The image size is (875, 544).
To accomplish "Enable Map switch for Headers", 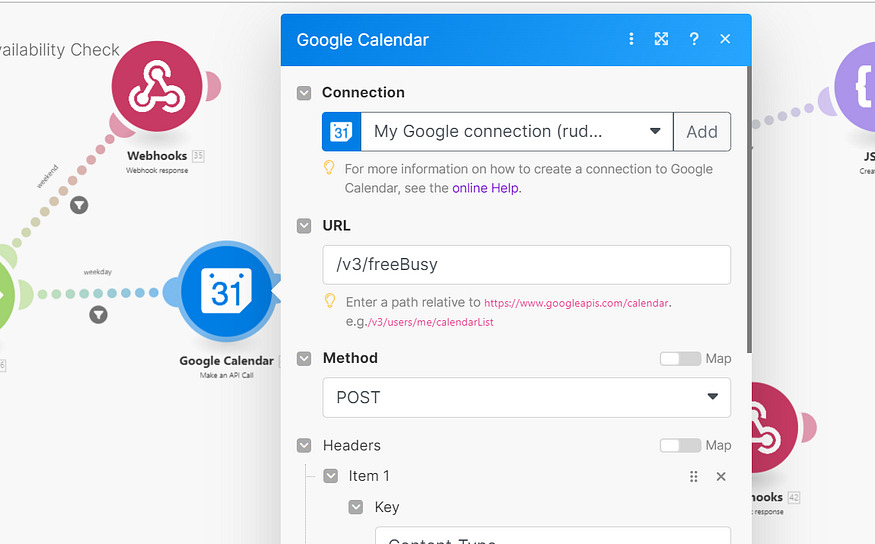I will (x=680, y=445).
